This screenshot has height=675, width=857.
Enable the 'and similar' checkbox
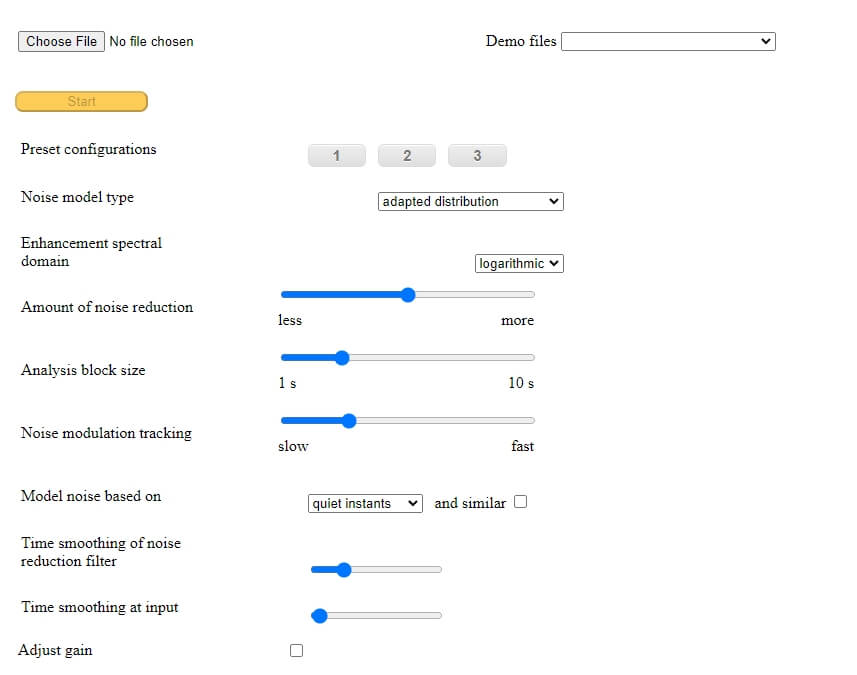click(520, 502)
